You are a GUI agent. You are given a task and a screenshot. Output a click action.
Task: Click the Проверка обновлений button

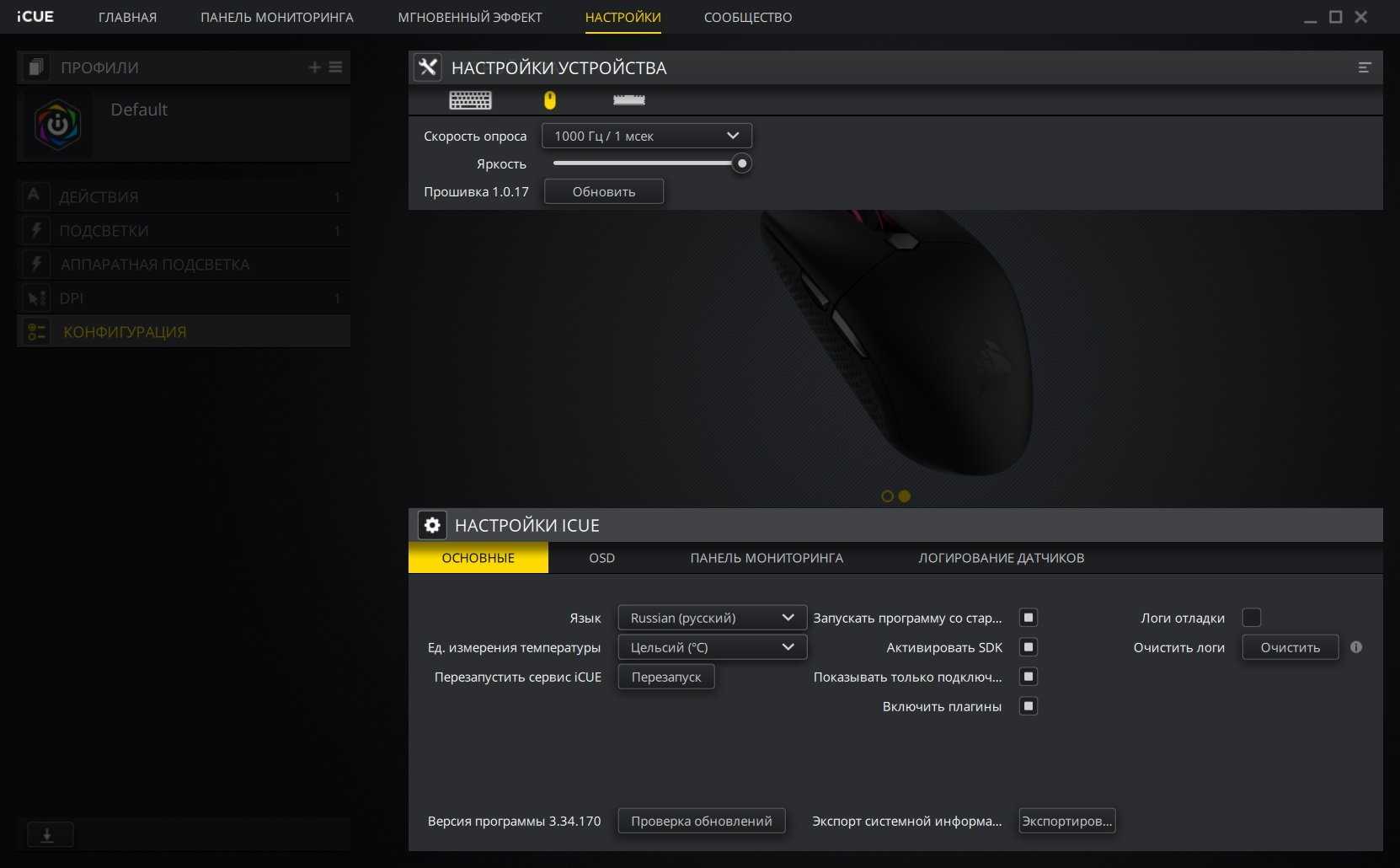tap(702, 821)
